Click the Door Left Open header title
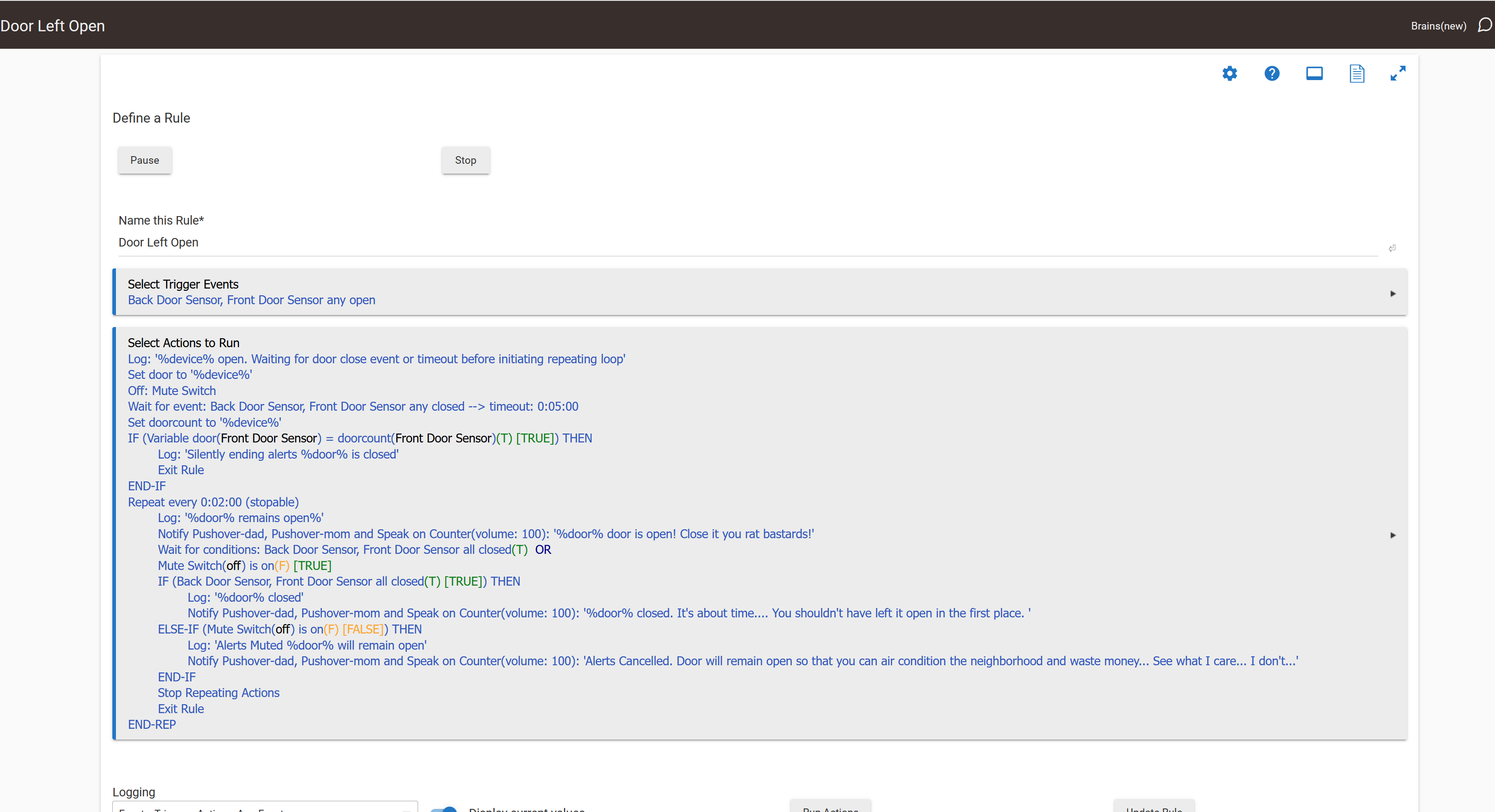The image size is (1495, 812). (x=53, y=26)
